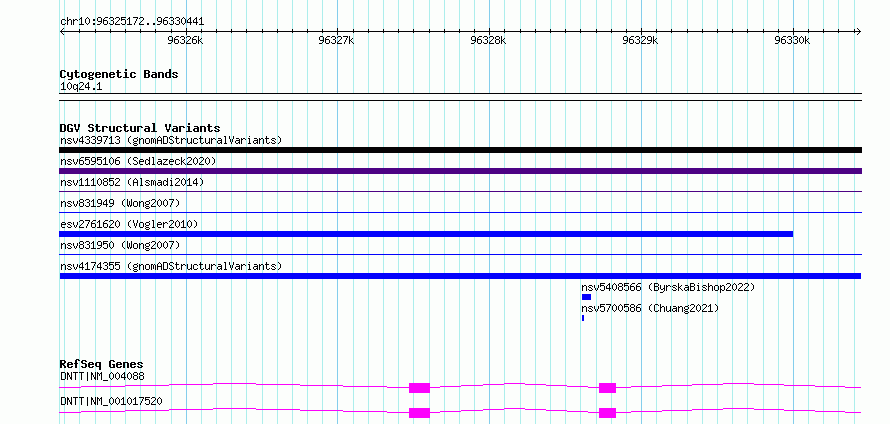This screenshot has width=890, height=424.
Task: Select variant label nsv5408566 (ByrskaBishop2022)
Action: [669, 287]
